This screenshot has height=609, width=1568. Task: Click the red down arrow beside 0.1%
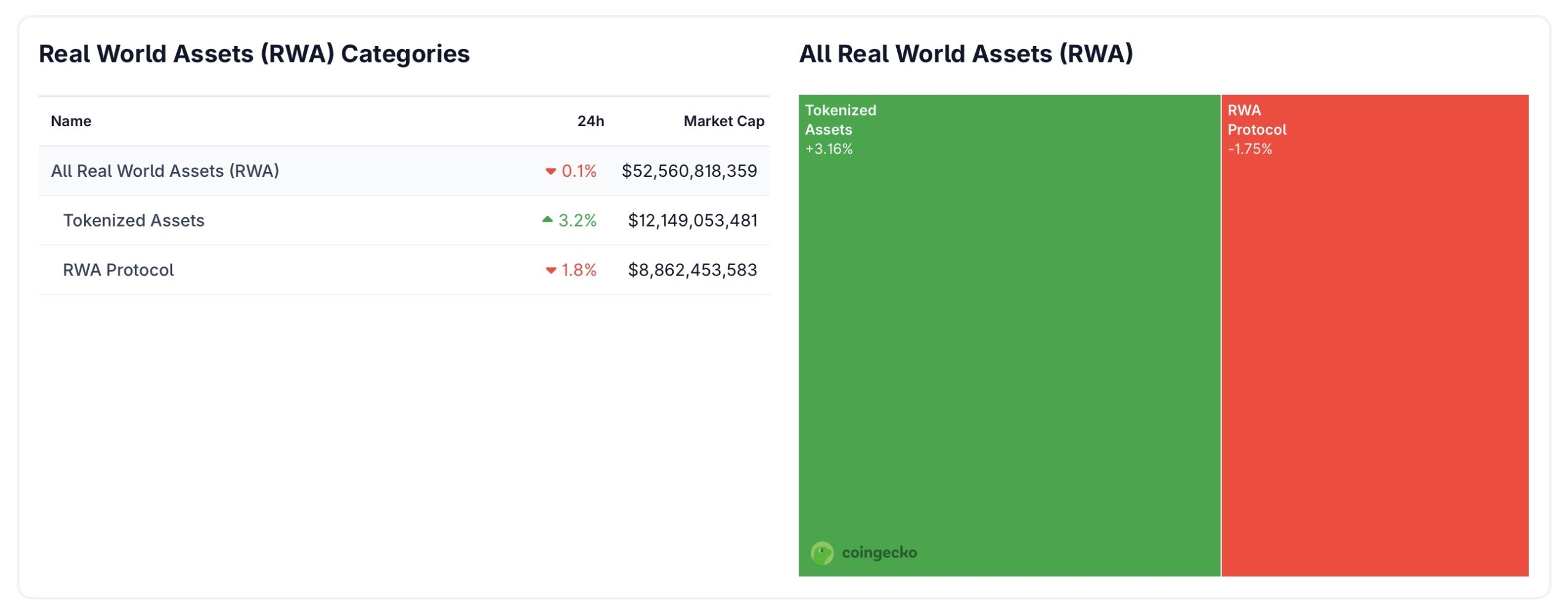552,172
